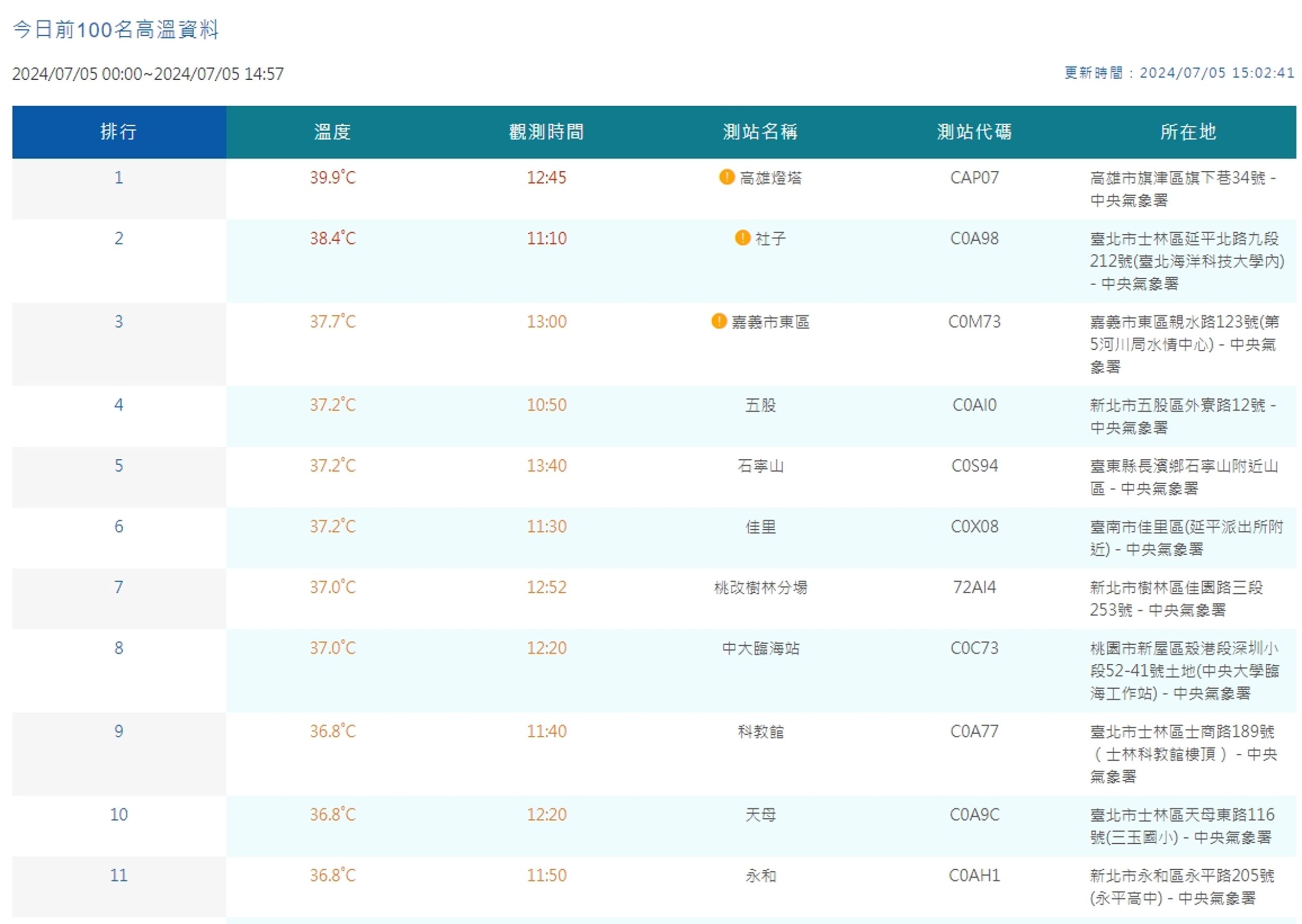Click station code 72AI4
The width and height of the screenshot is (1302, 924).
[974, 587]
